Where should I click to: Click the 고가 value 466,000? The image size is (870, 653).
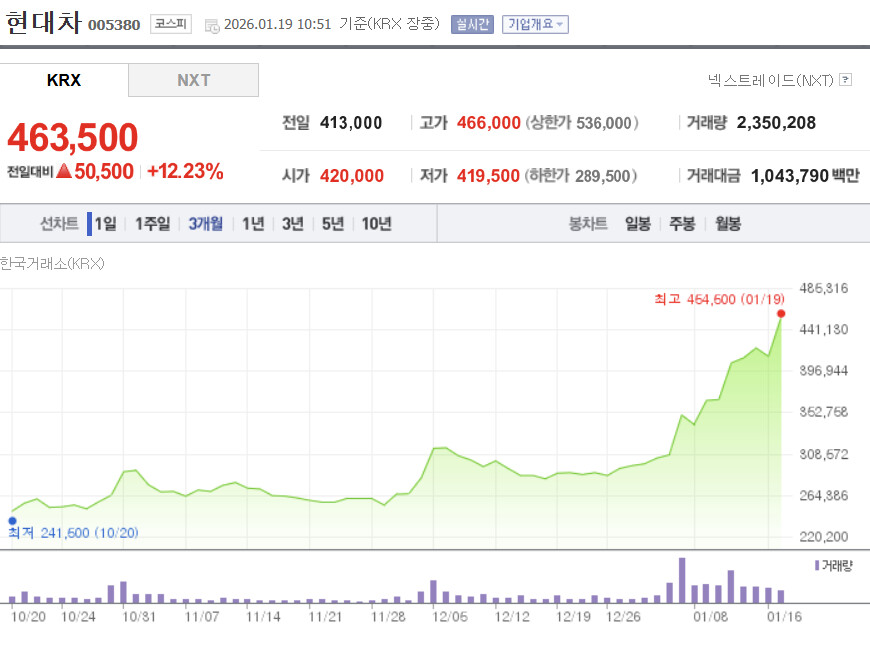489,123
